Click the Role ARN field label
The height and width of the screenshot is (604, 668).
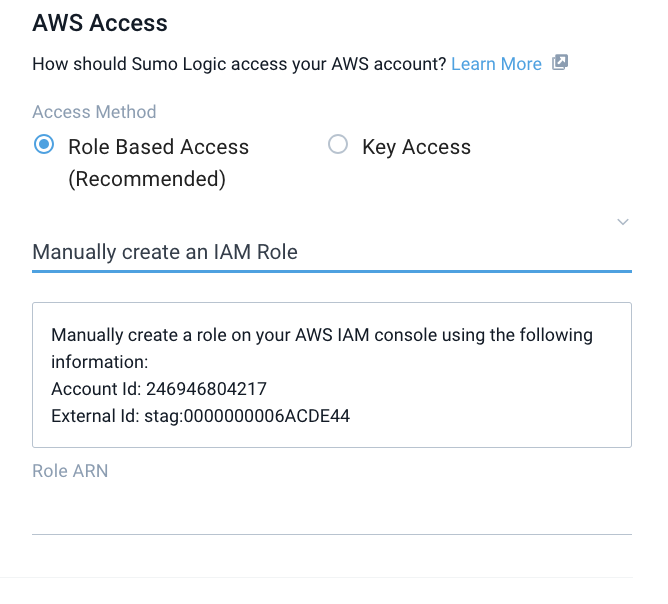(x=70, y=470)
